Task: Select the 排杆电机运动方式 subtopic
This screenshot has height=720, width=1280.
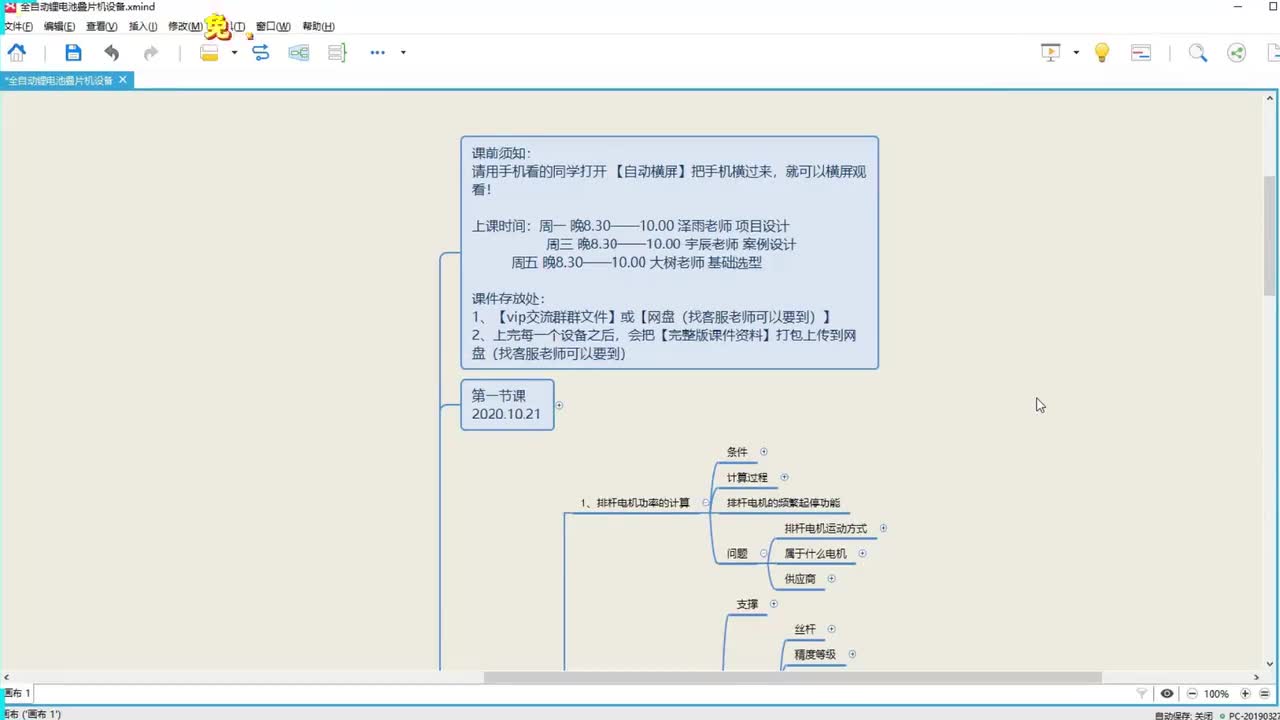Action: coord(826,528)
